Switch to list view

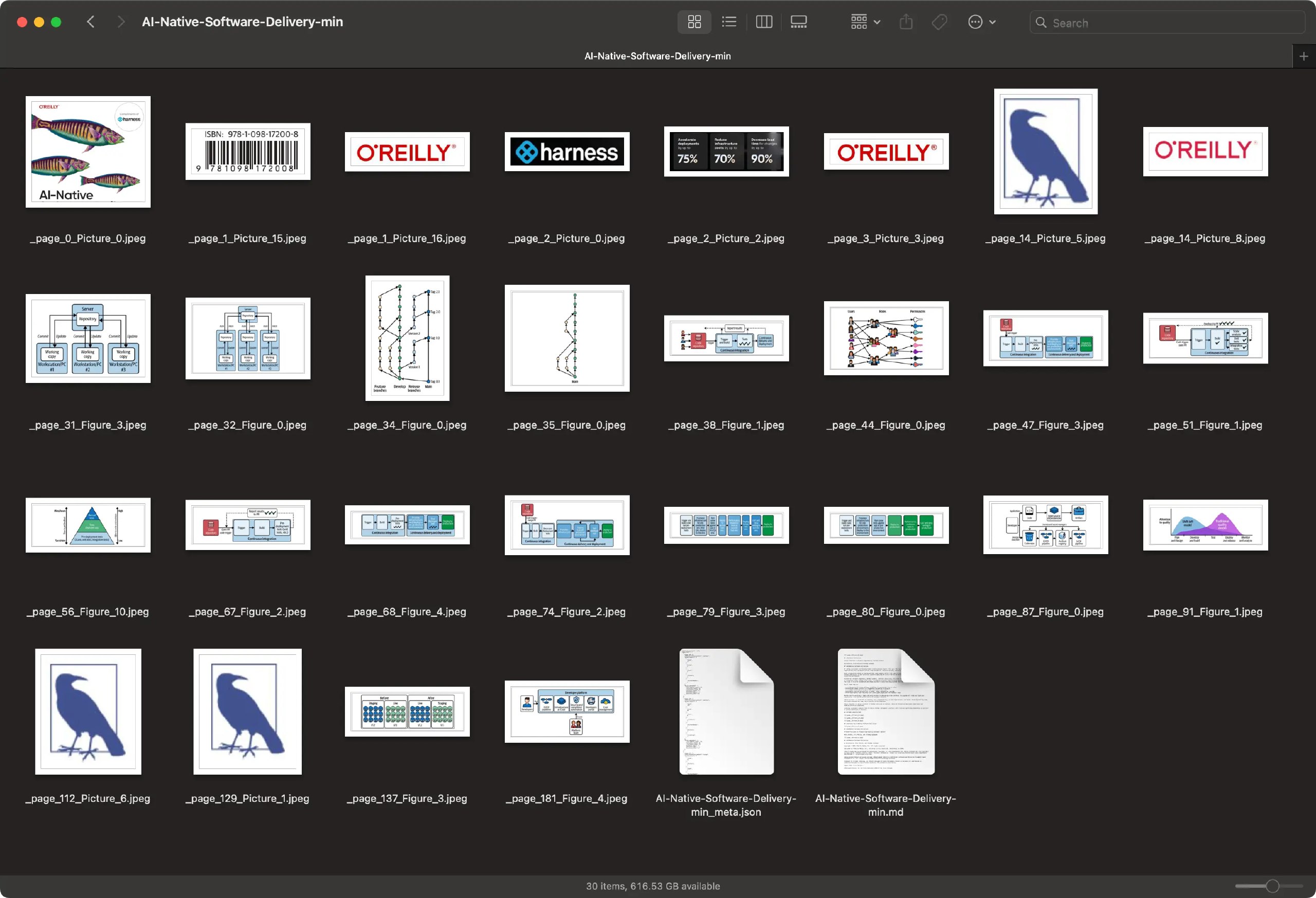tap(729, 22)
